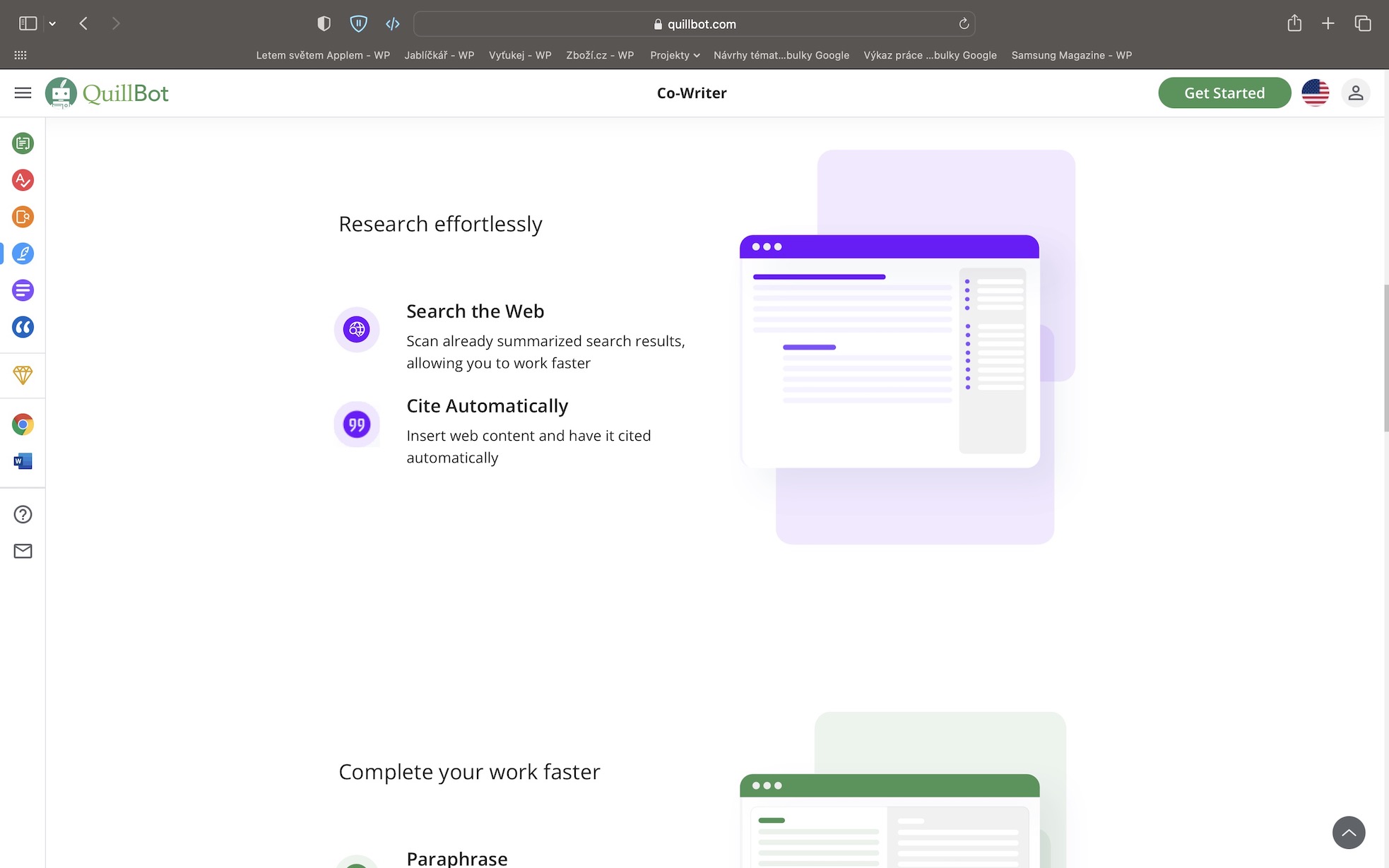
Task: Click the QuillBot logo link
Action: pyautogui.click(x=107, y=93)
